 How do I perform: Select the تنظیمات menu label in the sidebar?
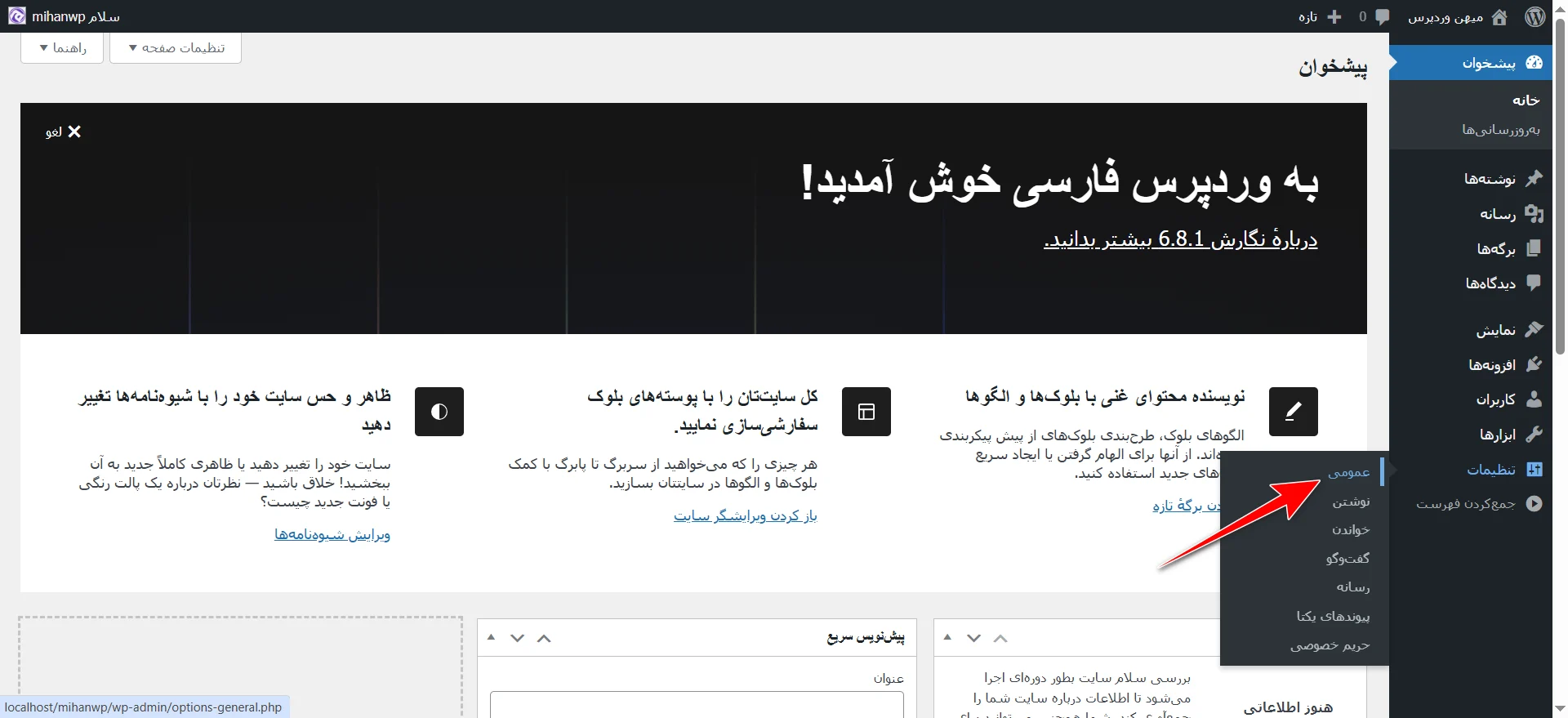tap(1491, 470)
